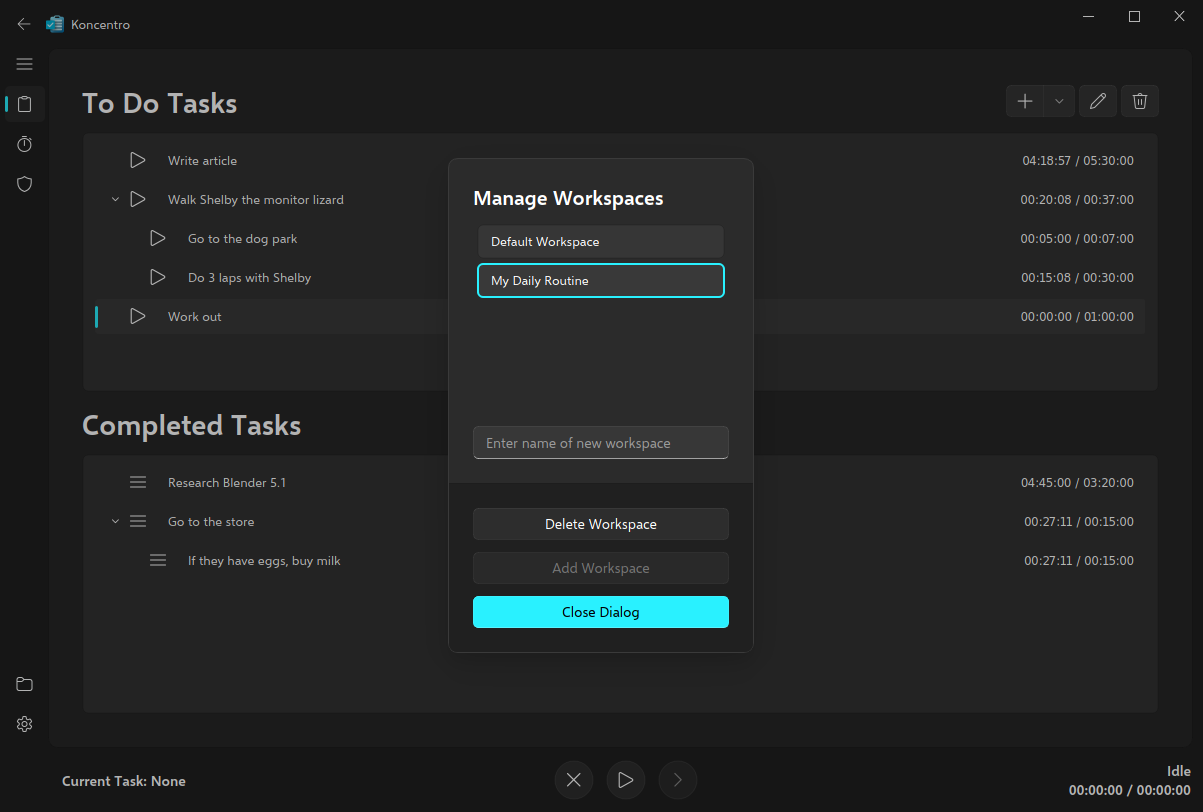Collapse the Go to the store task
The height and width of the screenshot is (812, 1203).
(x=115, y=522)
